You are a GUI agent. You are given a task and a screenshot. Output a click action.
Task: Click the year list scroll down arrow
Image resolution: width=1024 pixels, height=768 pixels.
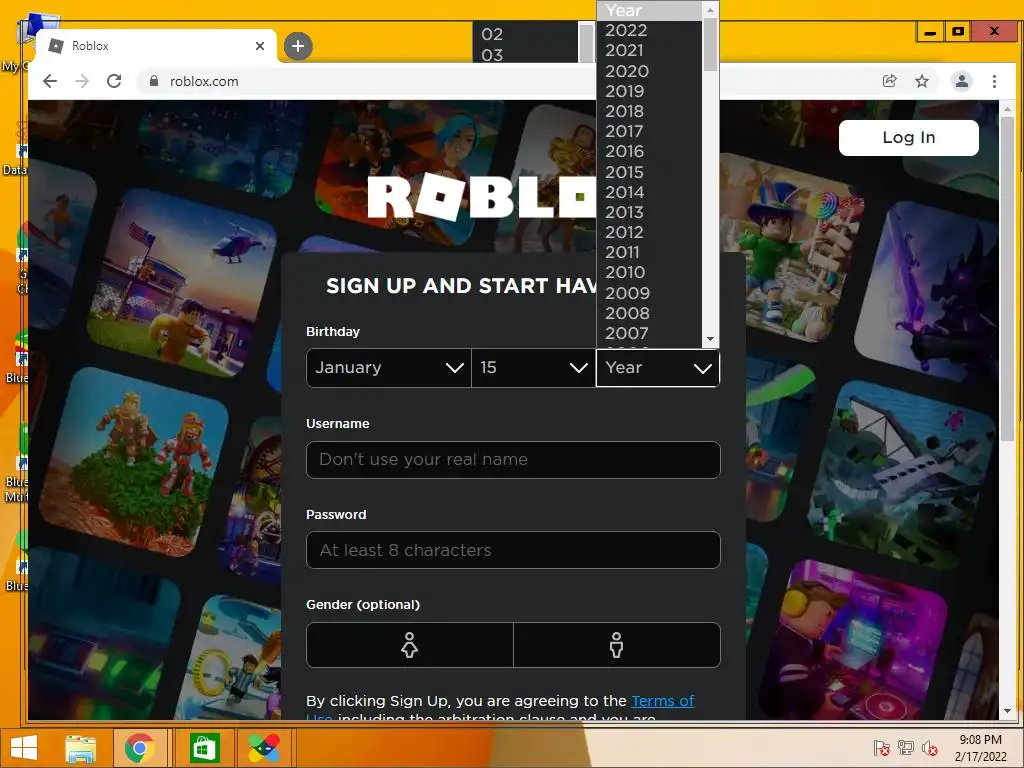pos(710,339)
